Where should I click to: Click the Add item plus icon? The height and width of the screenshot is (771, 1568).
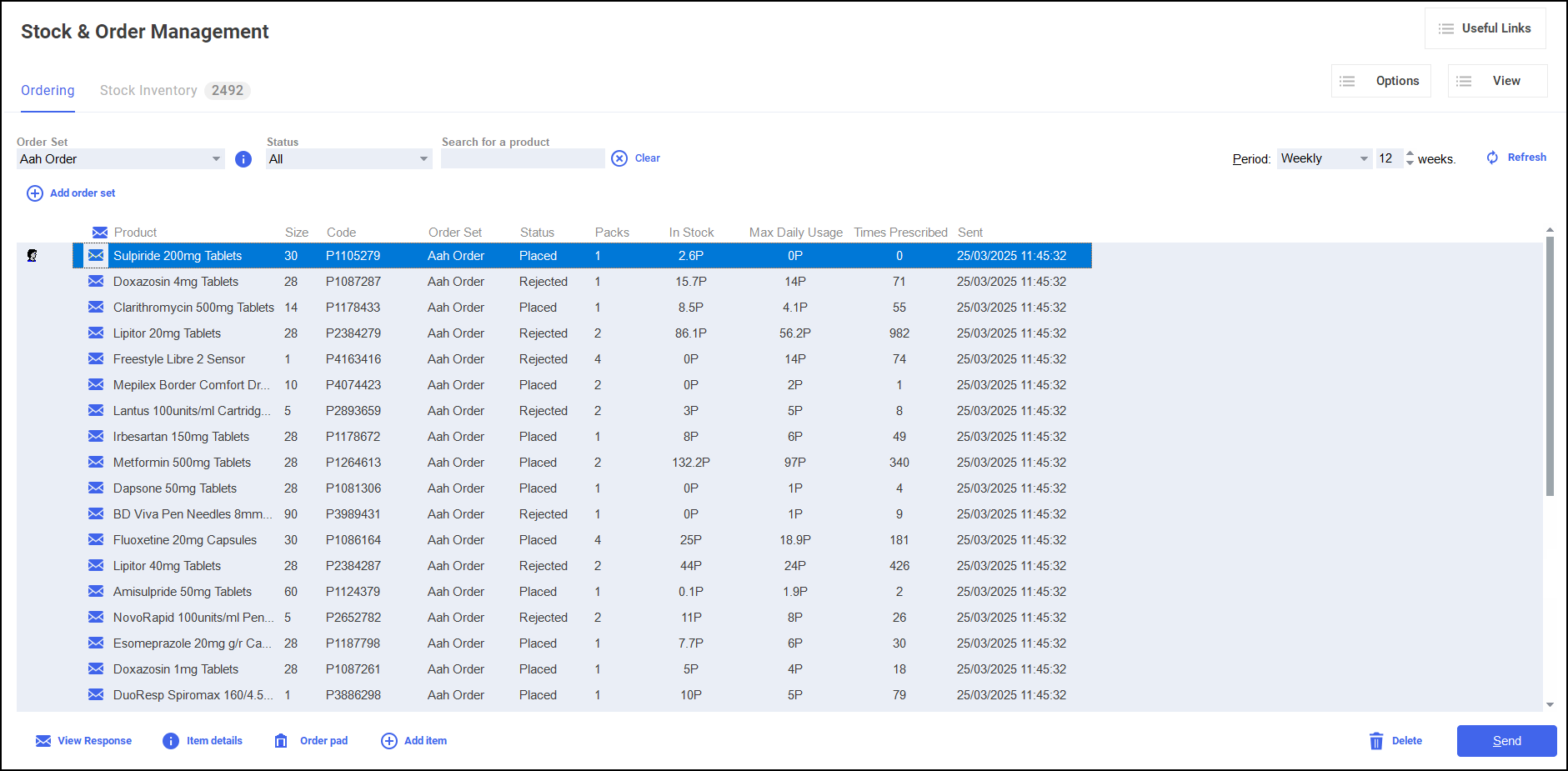pyautogui.click(x=389, y=741)
